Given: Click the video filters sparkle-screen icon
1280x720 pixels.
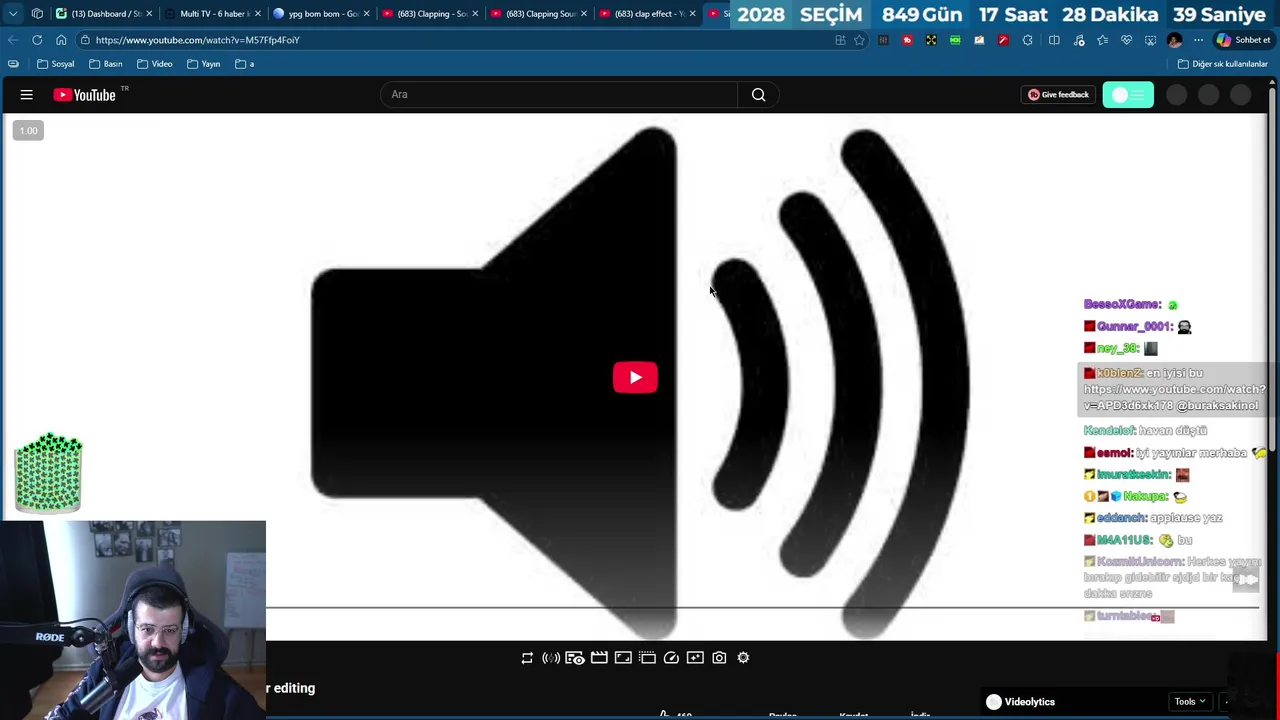Looking at the screenshot, I should (695, 658).
